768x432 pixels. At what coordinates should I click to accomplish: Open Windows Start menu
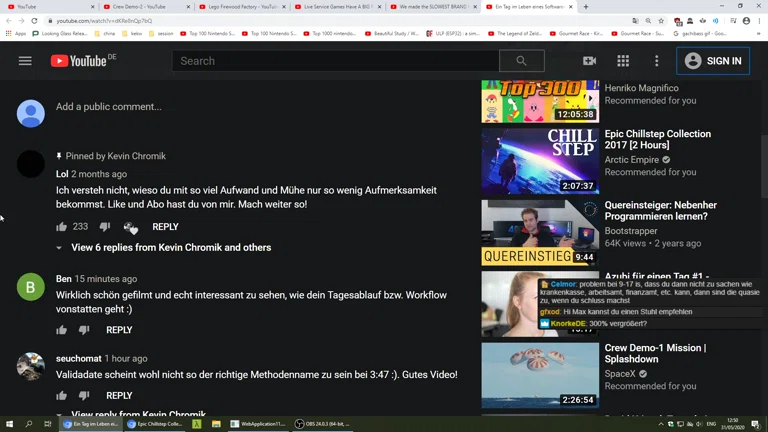pos(9,424)
